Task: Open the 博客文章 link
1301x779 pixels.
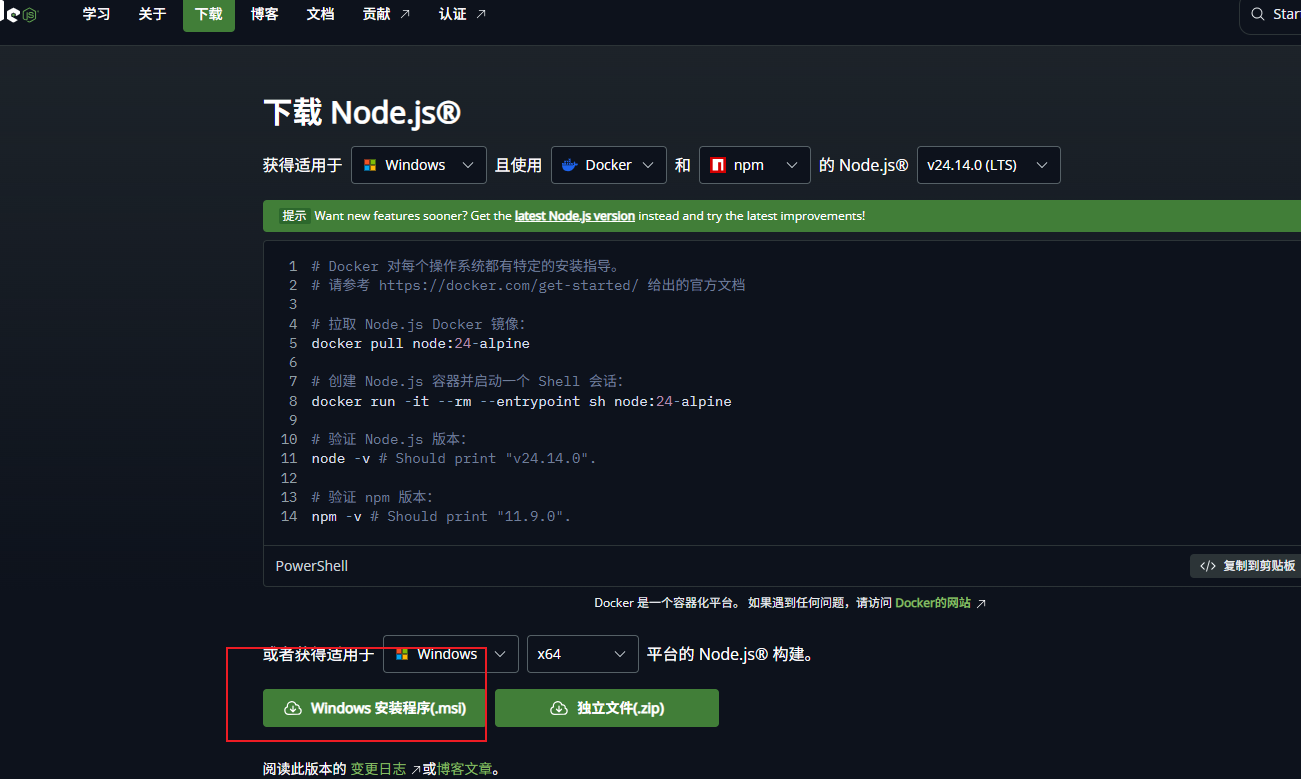Action: click(464, 769)
